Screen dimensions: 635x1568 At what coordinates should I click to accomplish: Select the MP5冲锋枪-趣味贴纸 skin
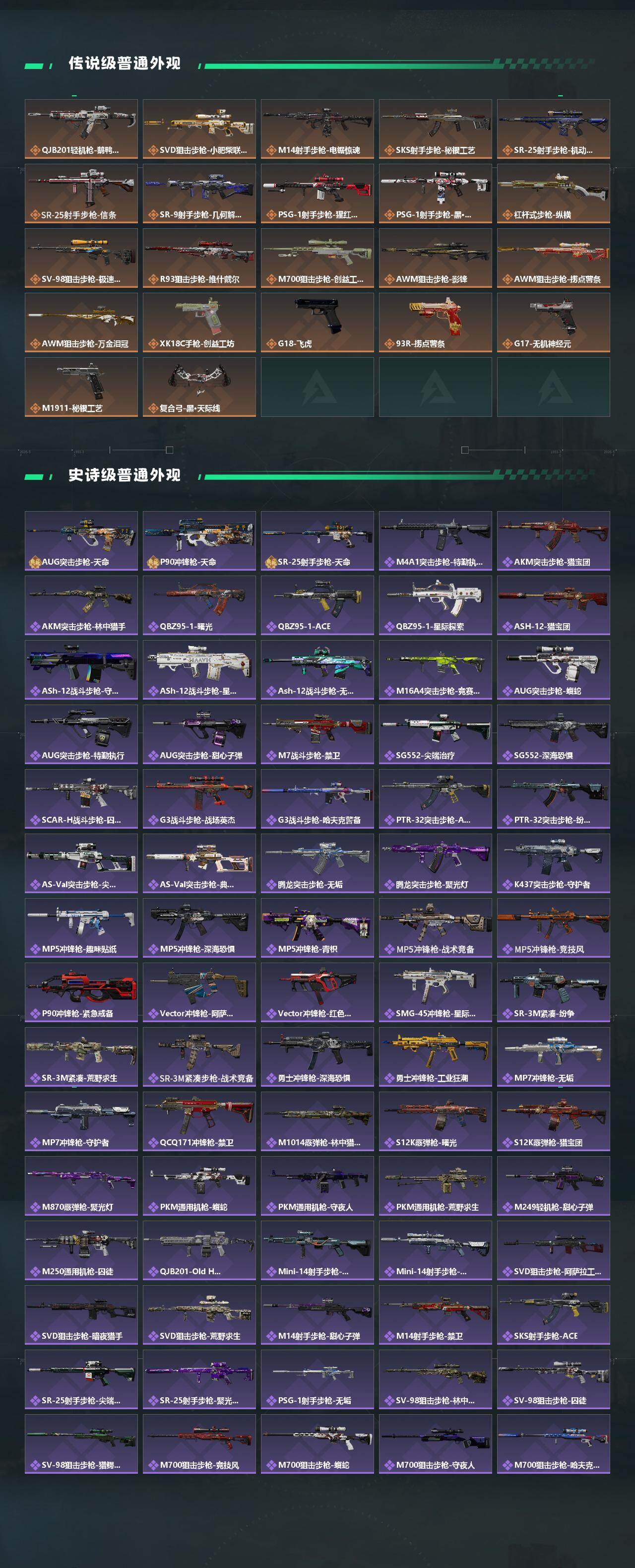(x=81, y=928)
